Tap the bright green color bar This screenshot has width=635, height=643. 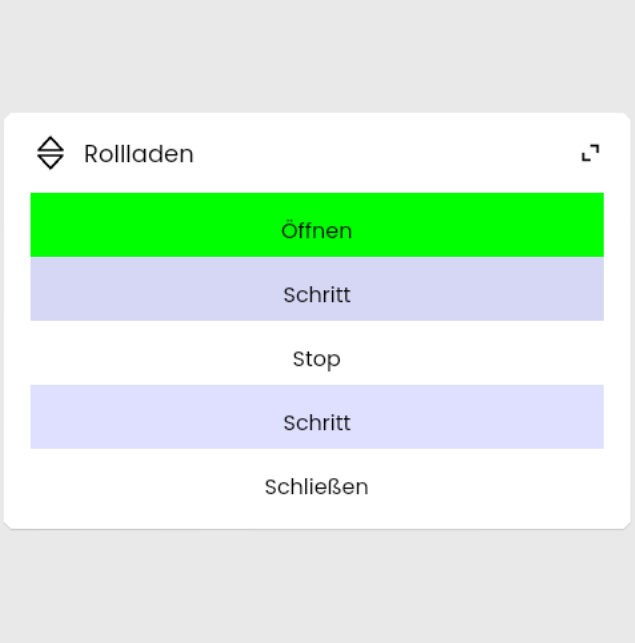point(317,225)
